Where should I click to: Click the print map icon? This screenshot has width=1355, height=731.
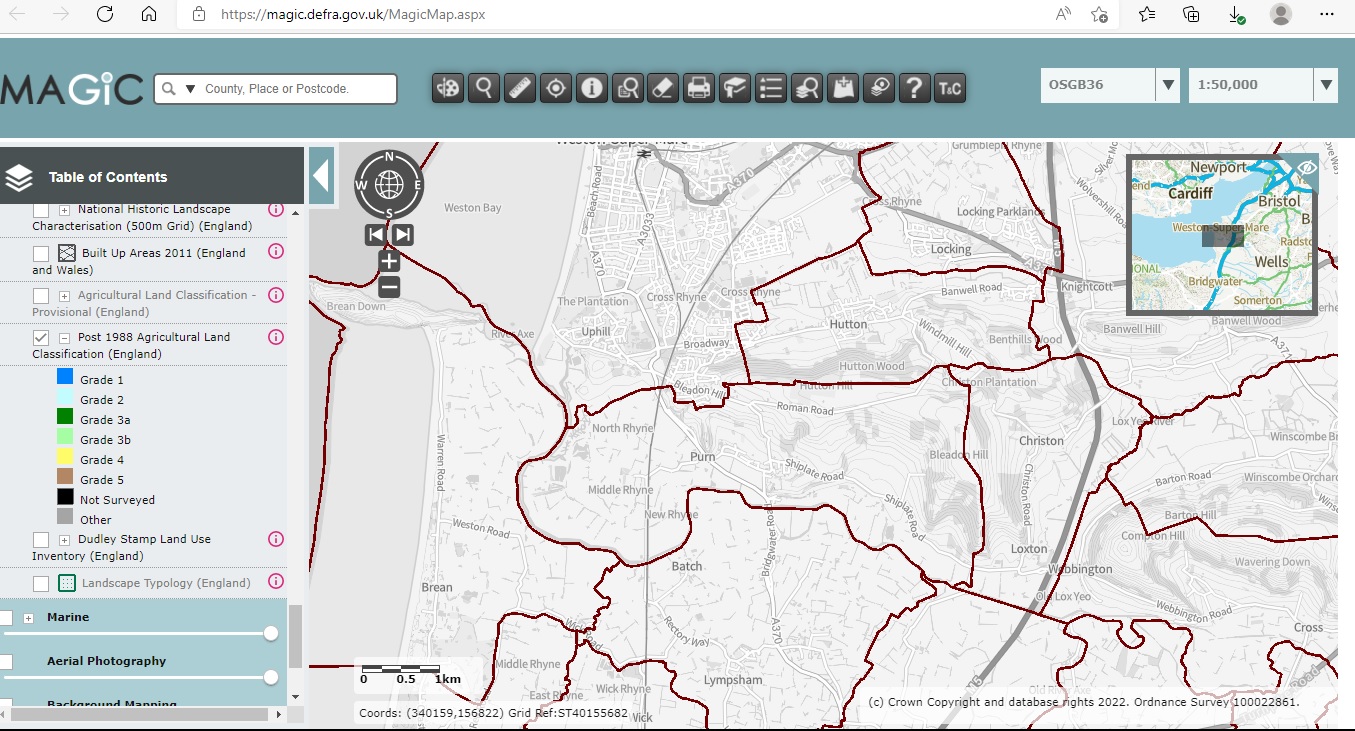pyautogui.click(x=699, y=88)
